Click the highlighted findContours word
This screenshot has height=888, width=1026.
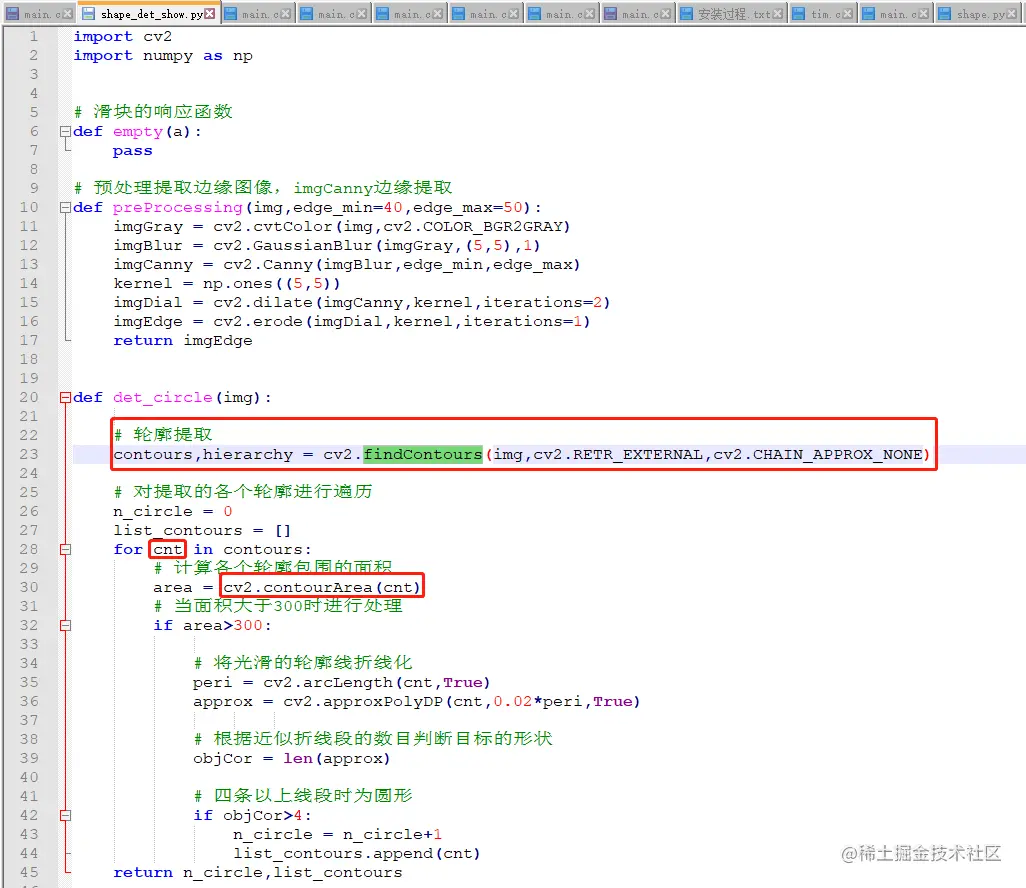[x=423, y=454]
